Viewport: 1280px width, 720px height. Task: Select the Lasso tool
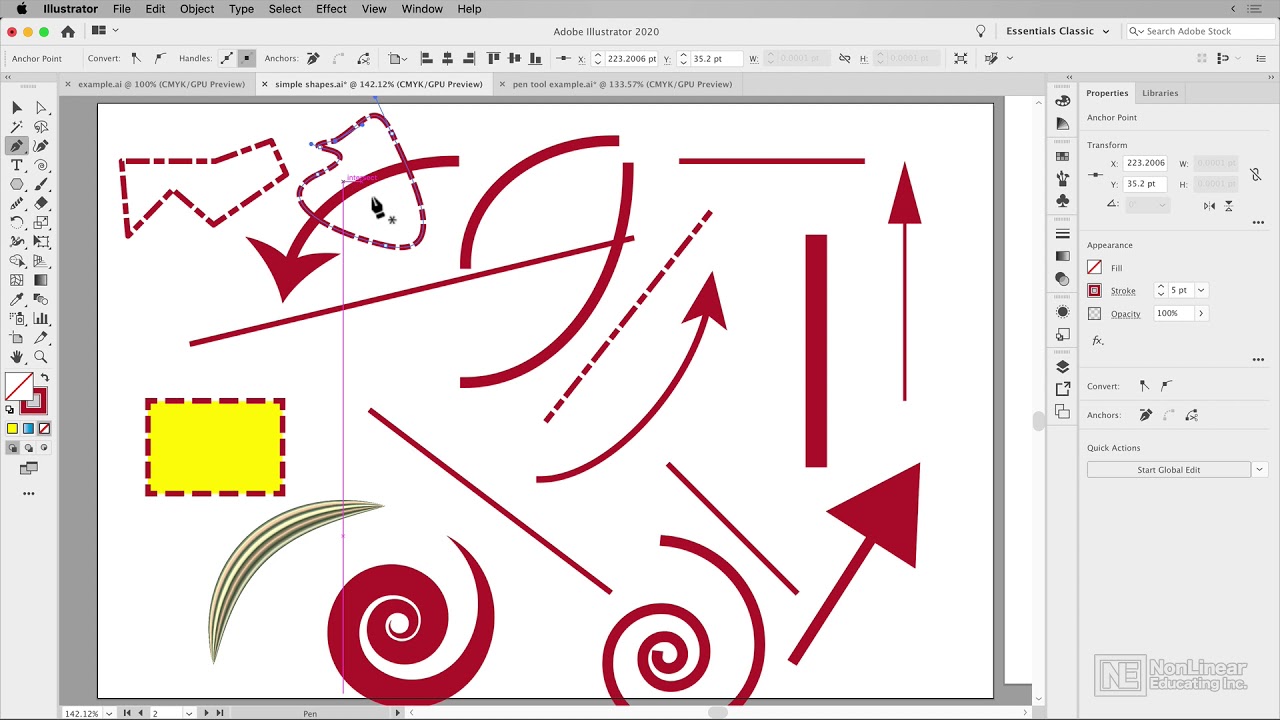click(x=41, y=127)
